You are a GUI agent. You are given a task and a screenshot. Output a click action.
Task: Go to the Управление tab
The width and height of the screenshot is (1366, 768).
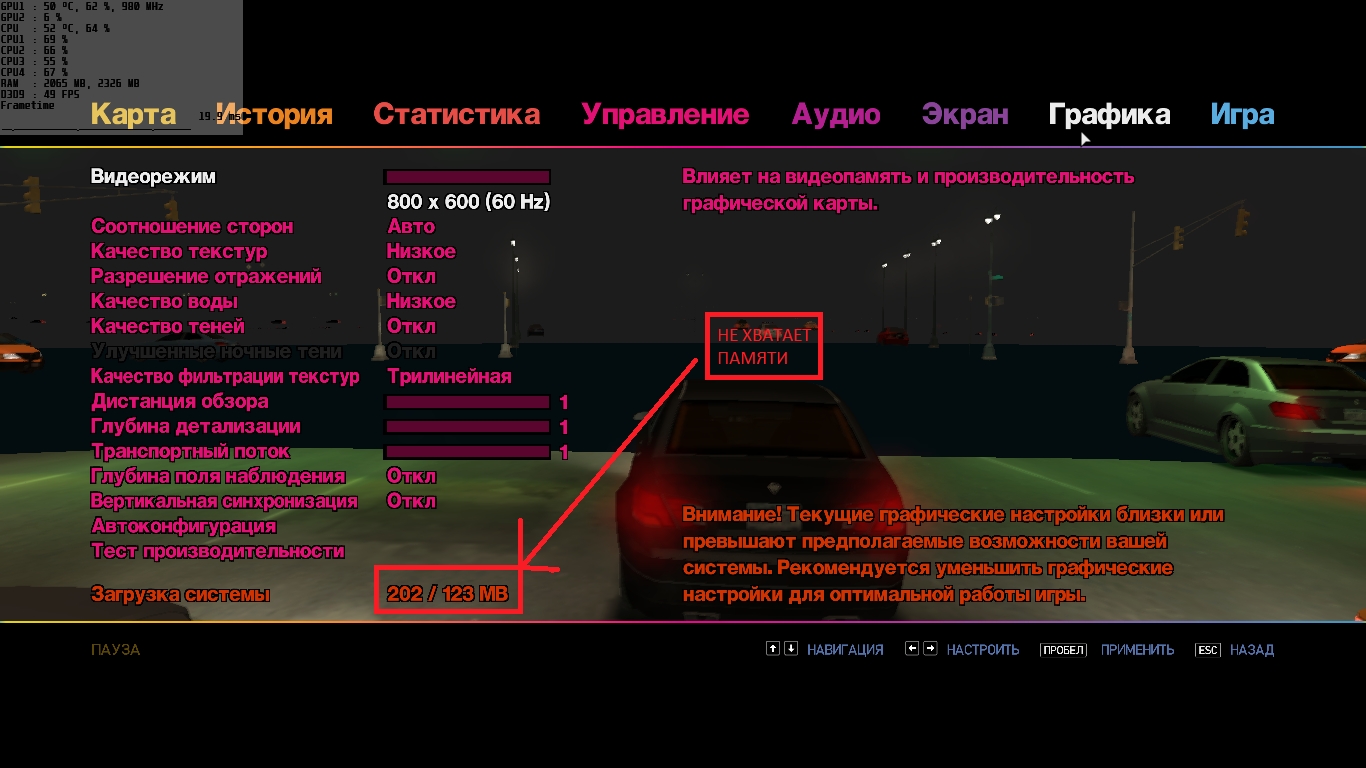pyautogui.click(x=665, y=115)
